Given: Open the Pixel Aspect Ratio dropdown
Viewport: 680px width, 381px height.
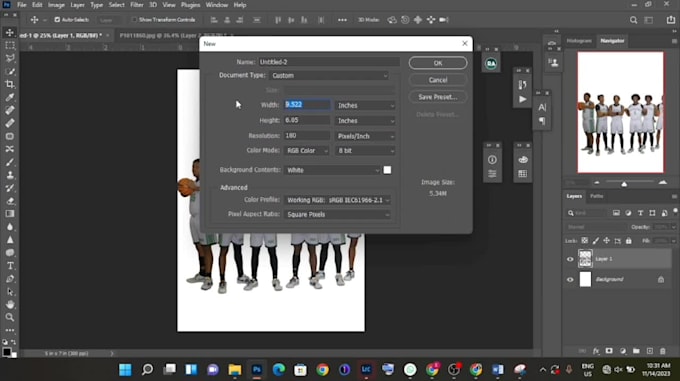Looking at the screenshot, I should click(x=338, y=215).
